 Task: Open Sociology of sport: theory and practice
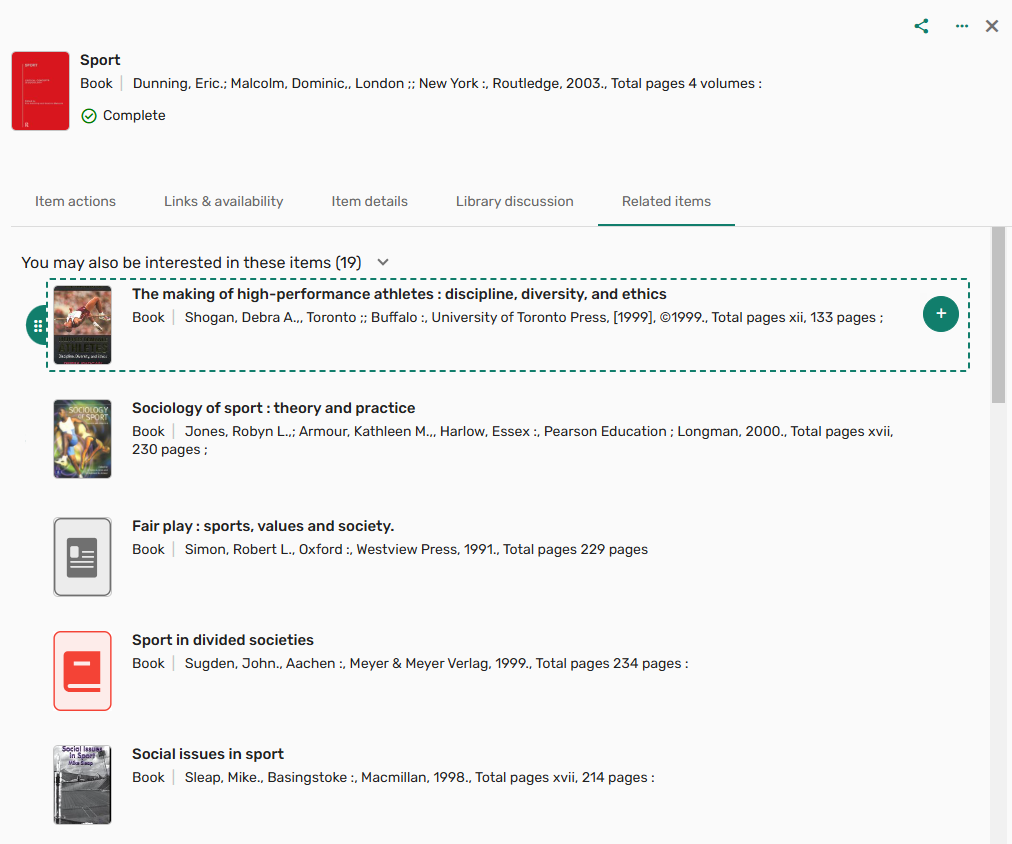pyautogui.click(x=274, y=408)
